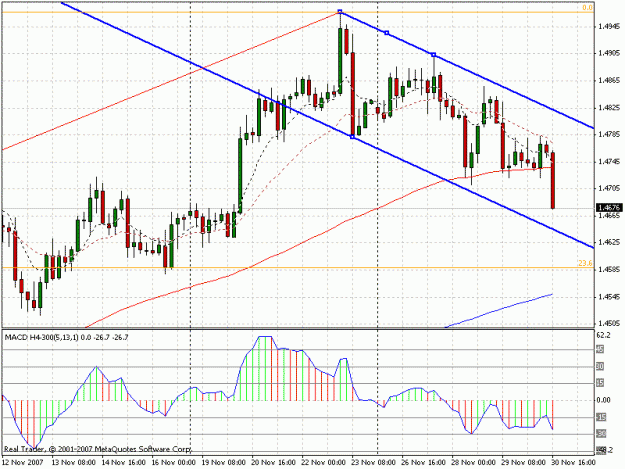Click the 12 Nov 2007 date label
625x469 pixels.
(22, 462)
